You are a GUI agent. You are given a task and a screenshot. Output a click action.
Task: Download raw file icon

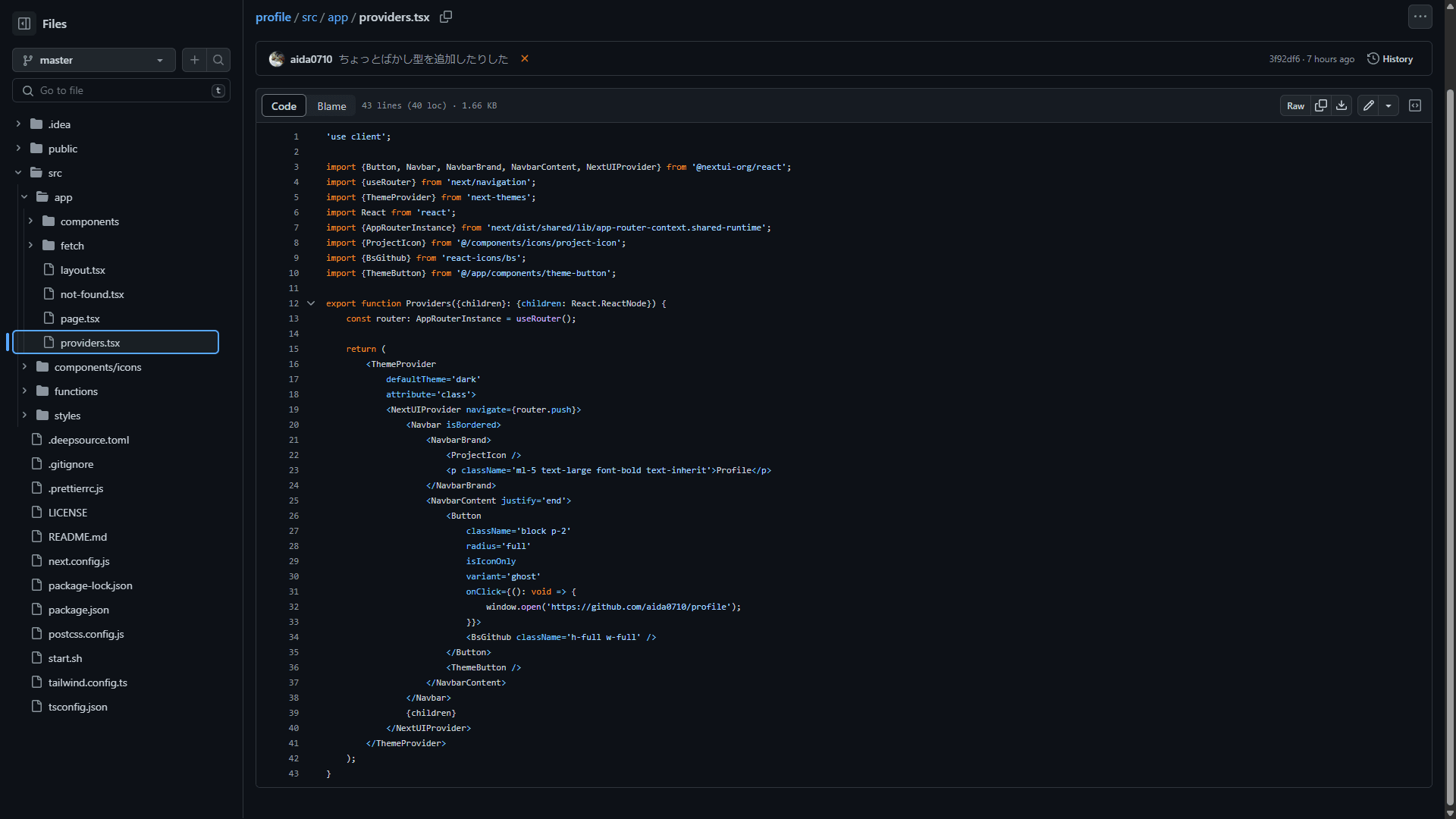pyautogui.click(x=1341, y=105)
